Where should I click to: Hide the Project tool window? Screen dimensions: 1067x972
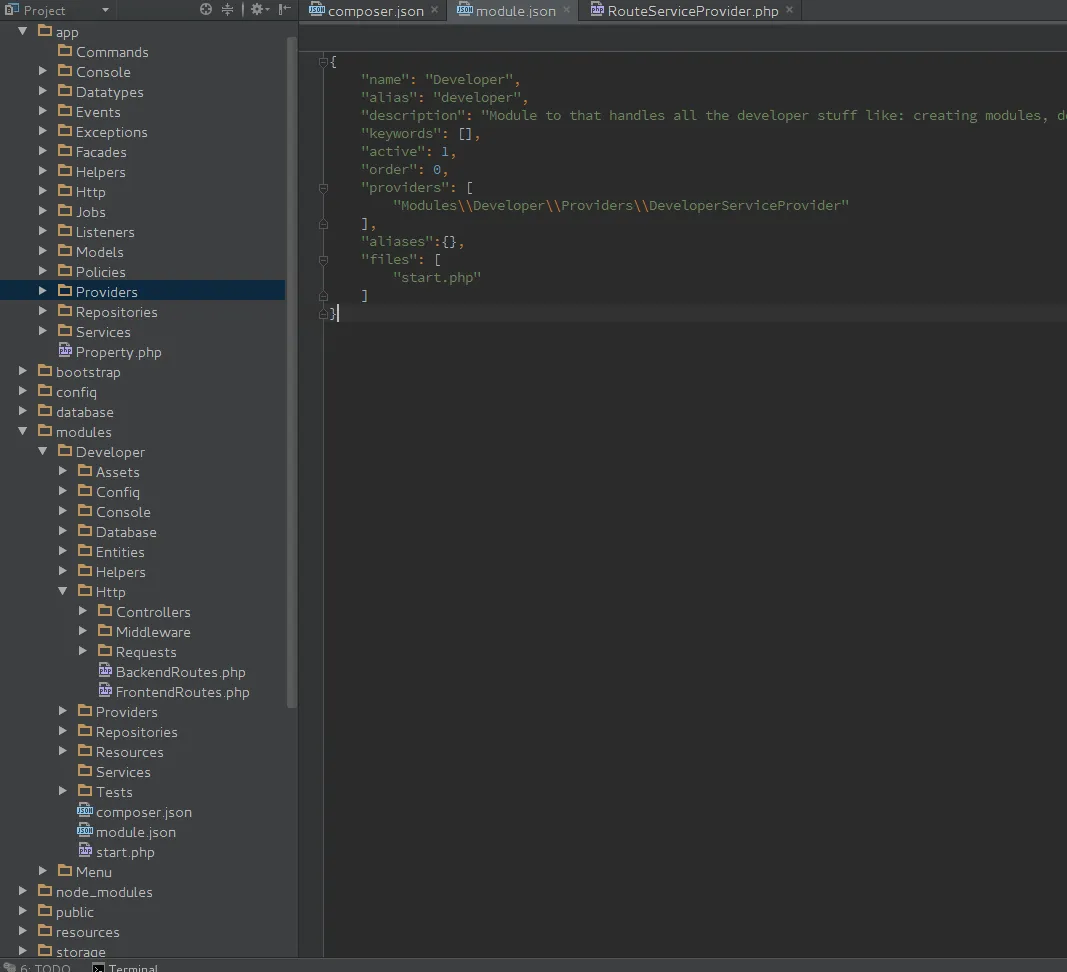point(285,9)
